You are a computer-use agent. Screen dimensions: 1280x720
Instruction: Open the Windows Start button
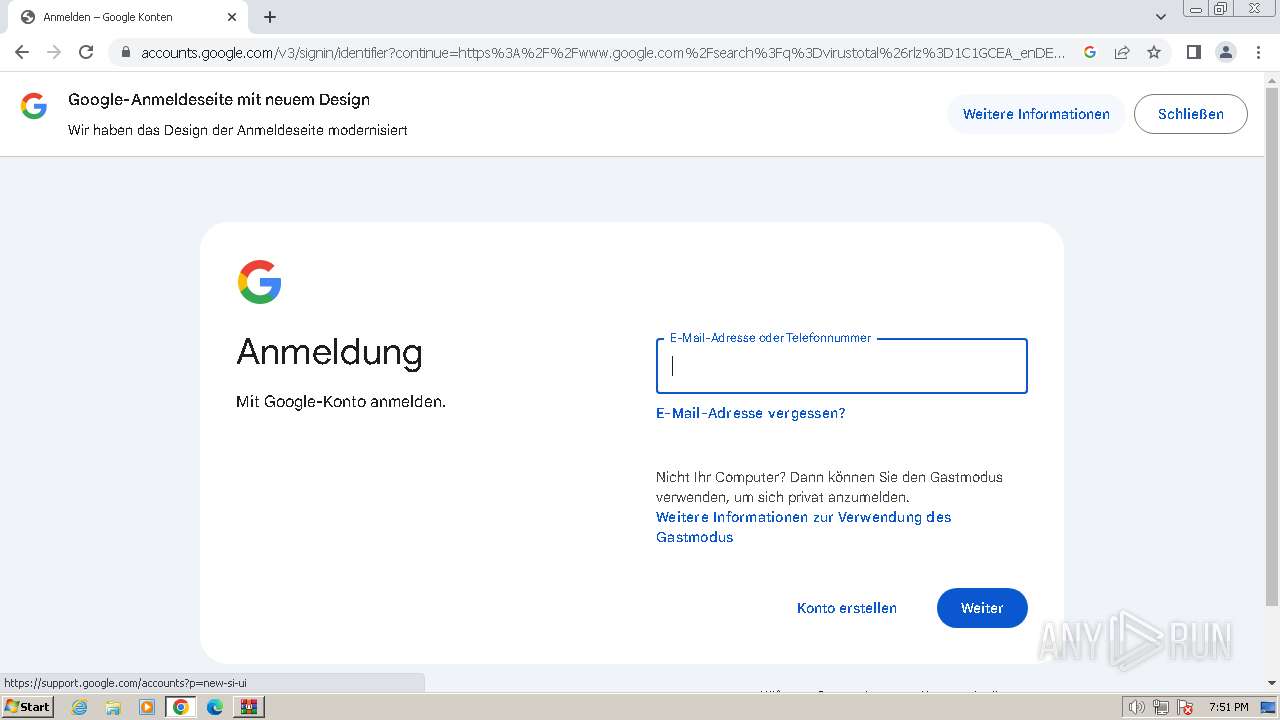point(28,707)
